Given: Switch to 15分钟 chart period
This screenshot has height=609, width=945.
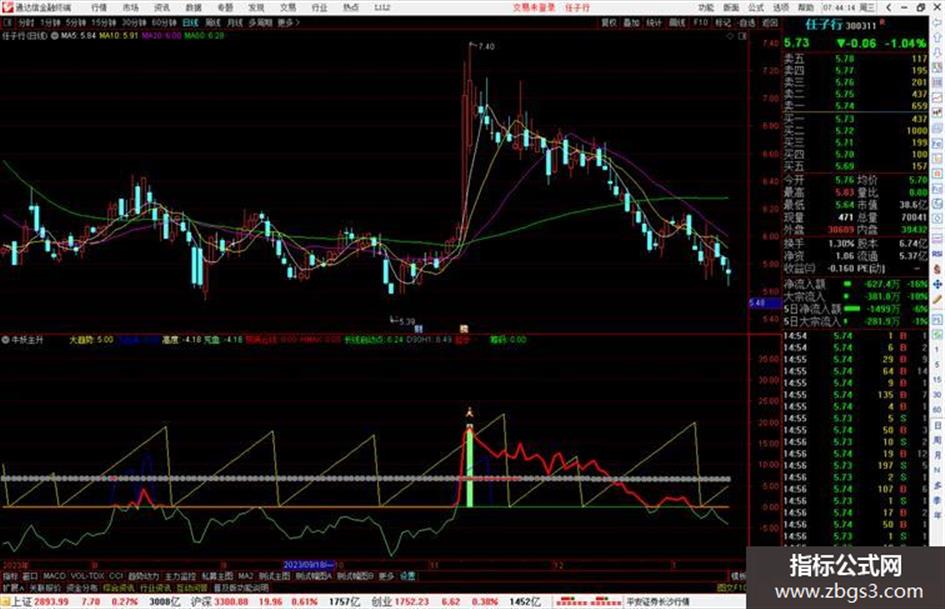Looking at the screenshot, I should [x=103, y=22].
